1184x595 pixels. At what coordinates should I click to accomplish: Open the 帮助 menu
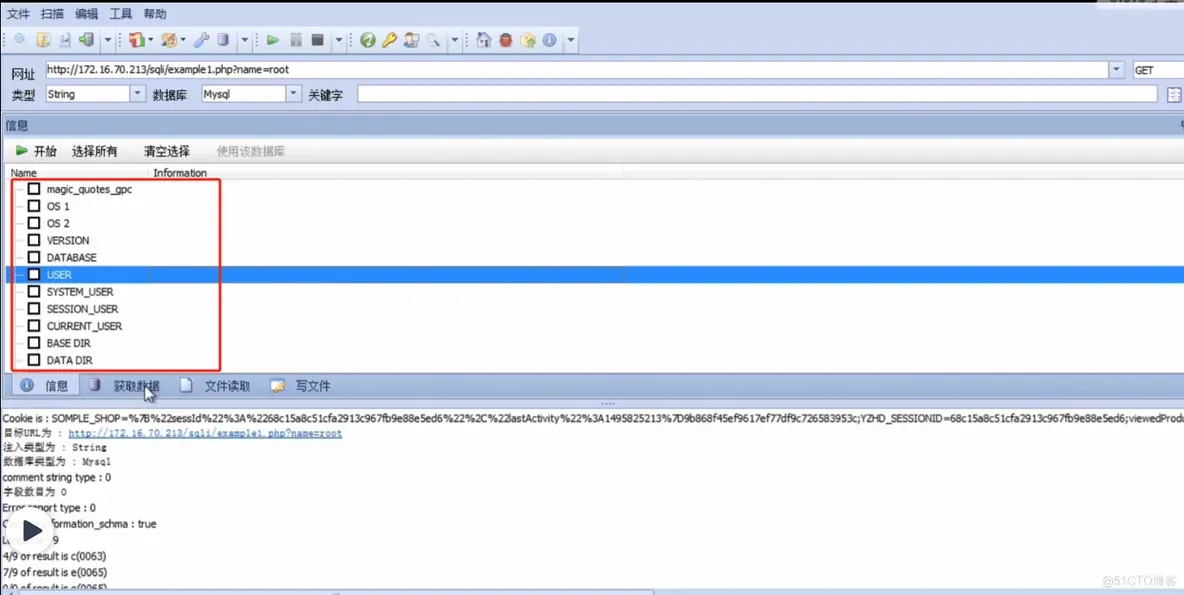pos(155,14)
